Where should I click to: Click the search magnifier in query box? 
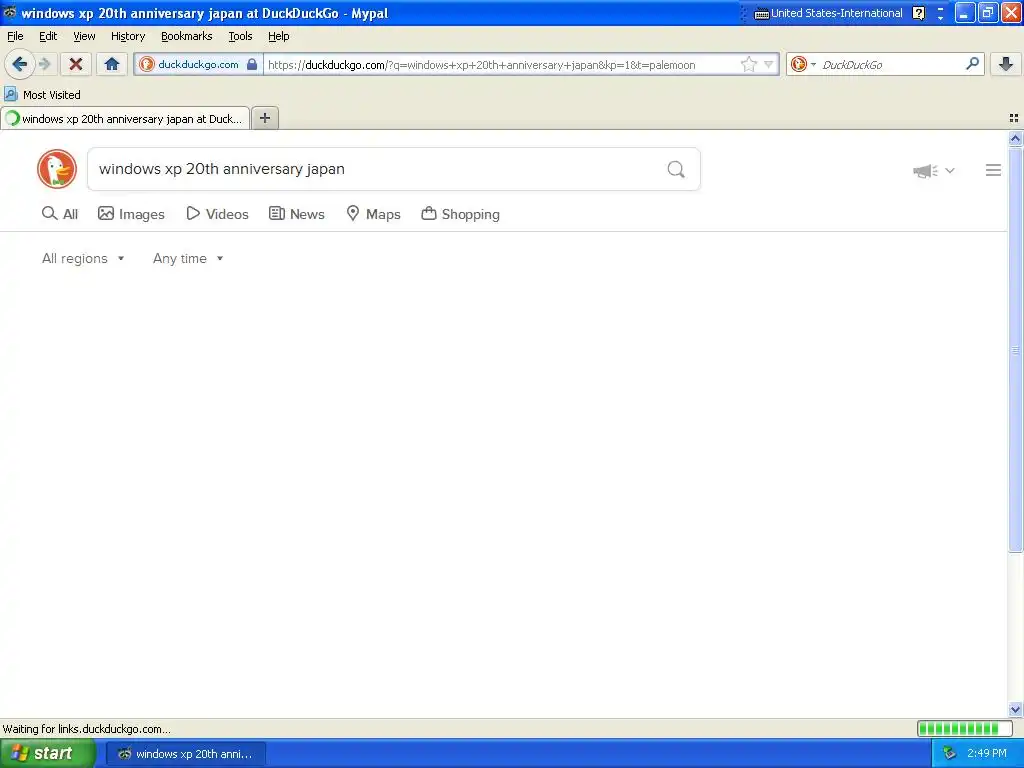(x=676, y=170)
